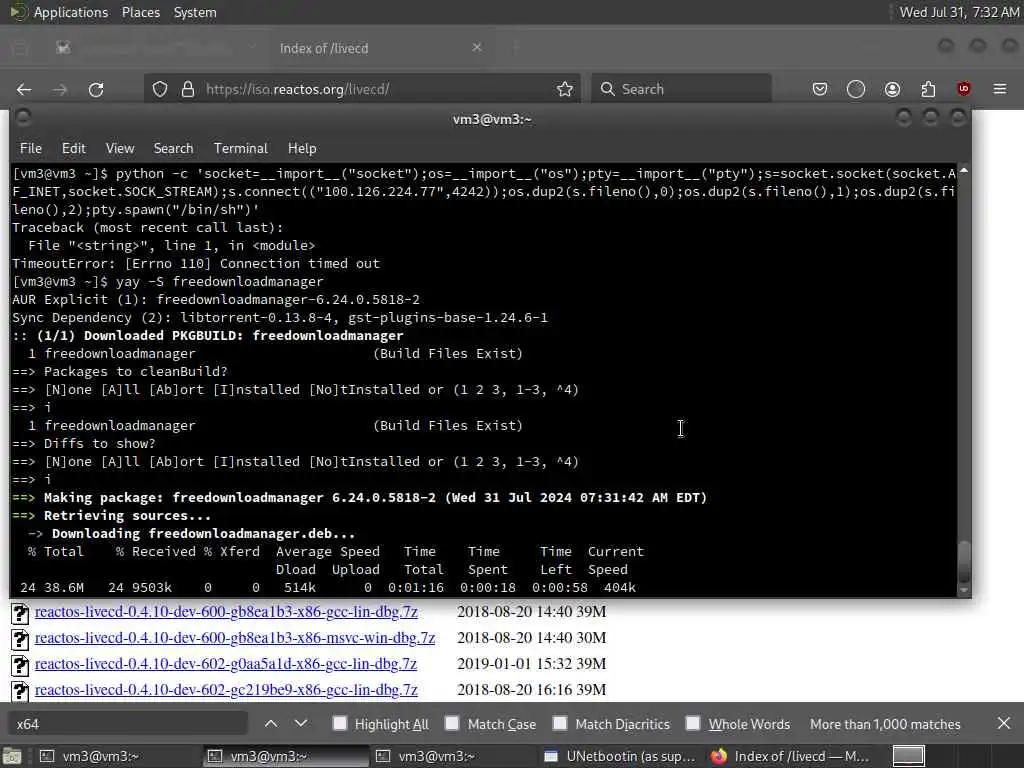Open the Pocket save icon
1024x768 pixels.
pos(820,89)
